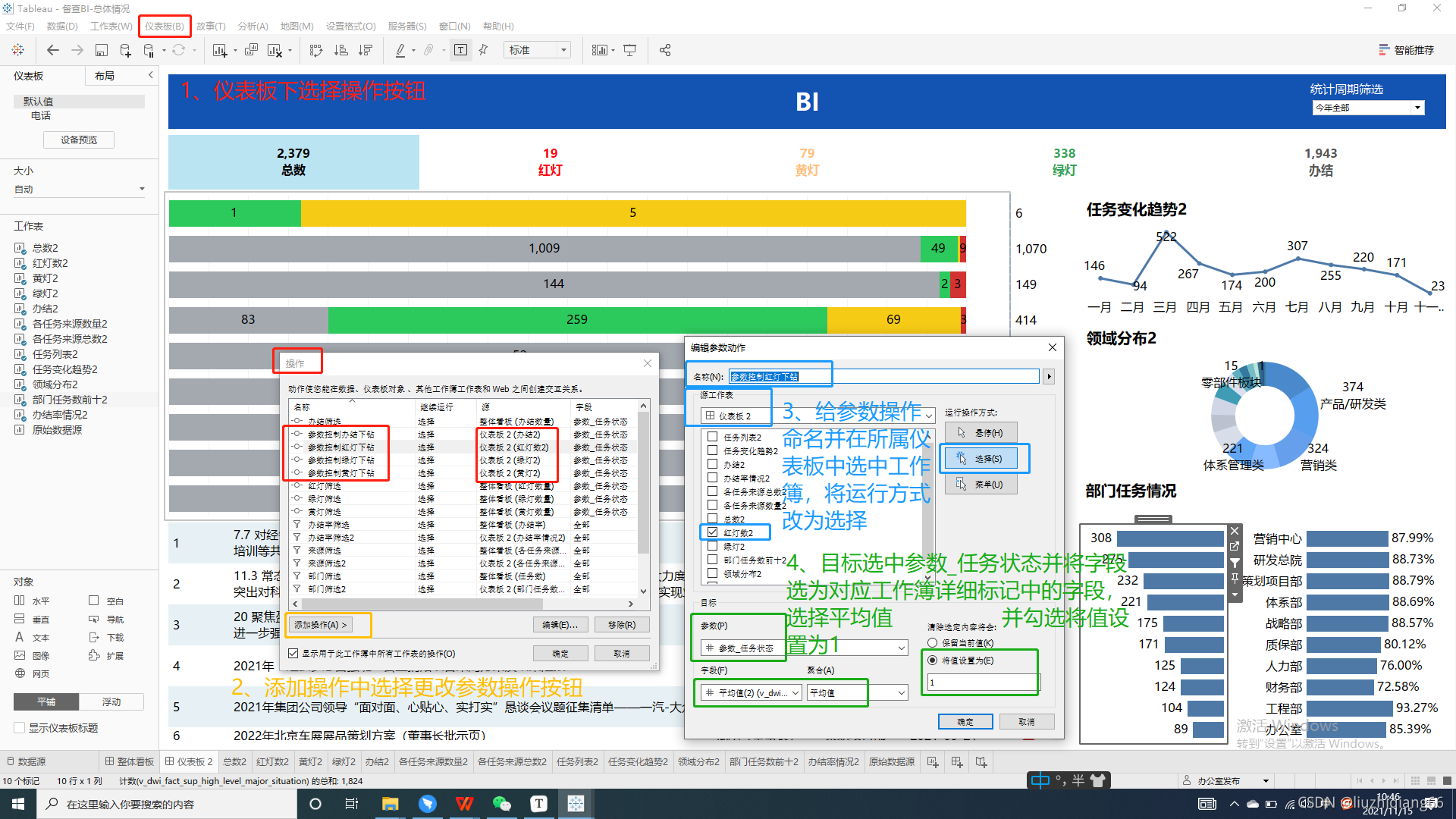Screen dimensions: 1456x819
Task: Click the 设备预览 button
Action: [x=79, y=140]
